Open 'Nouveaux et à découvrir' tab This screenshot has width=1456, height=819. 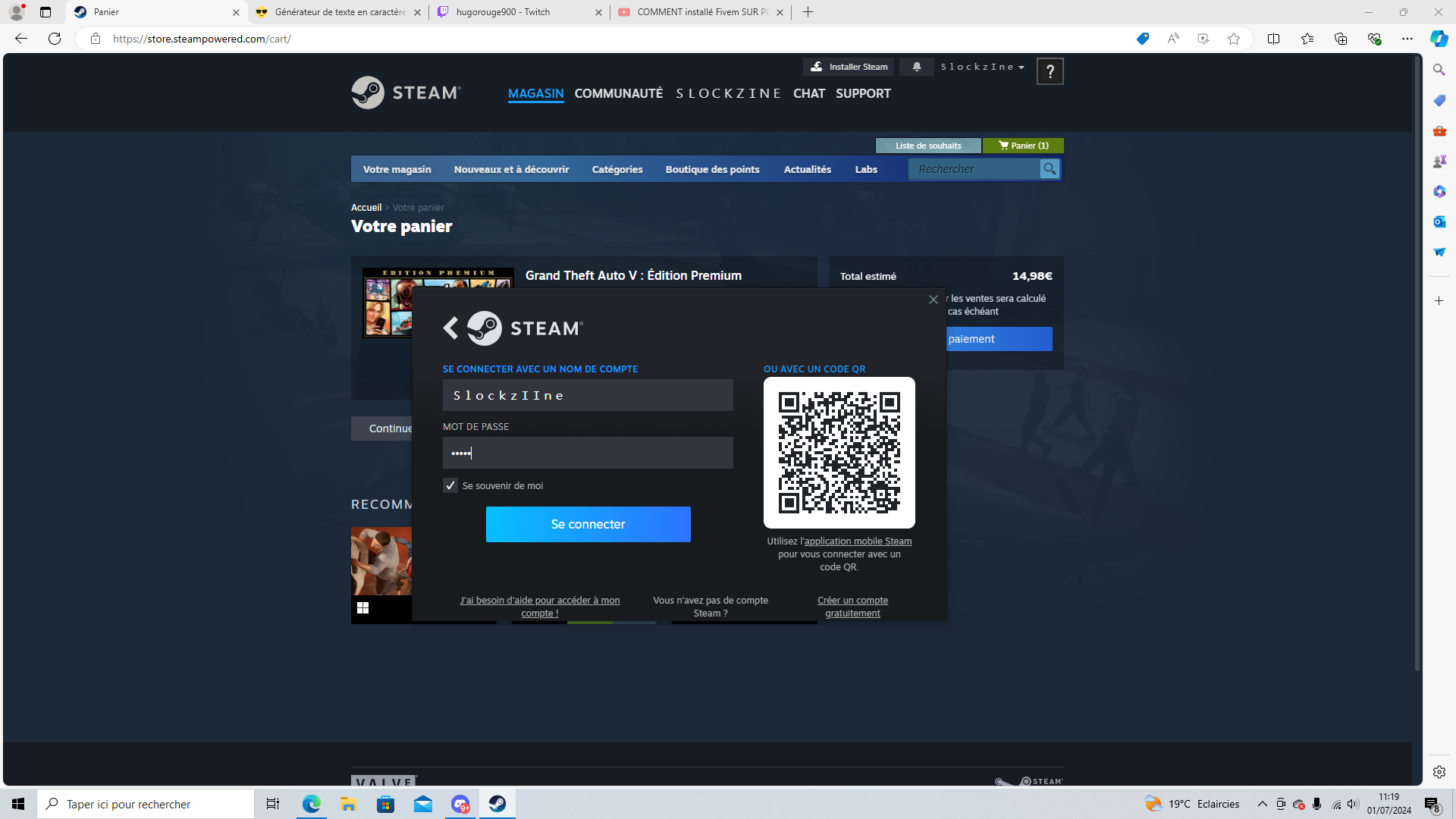511,169
